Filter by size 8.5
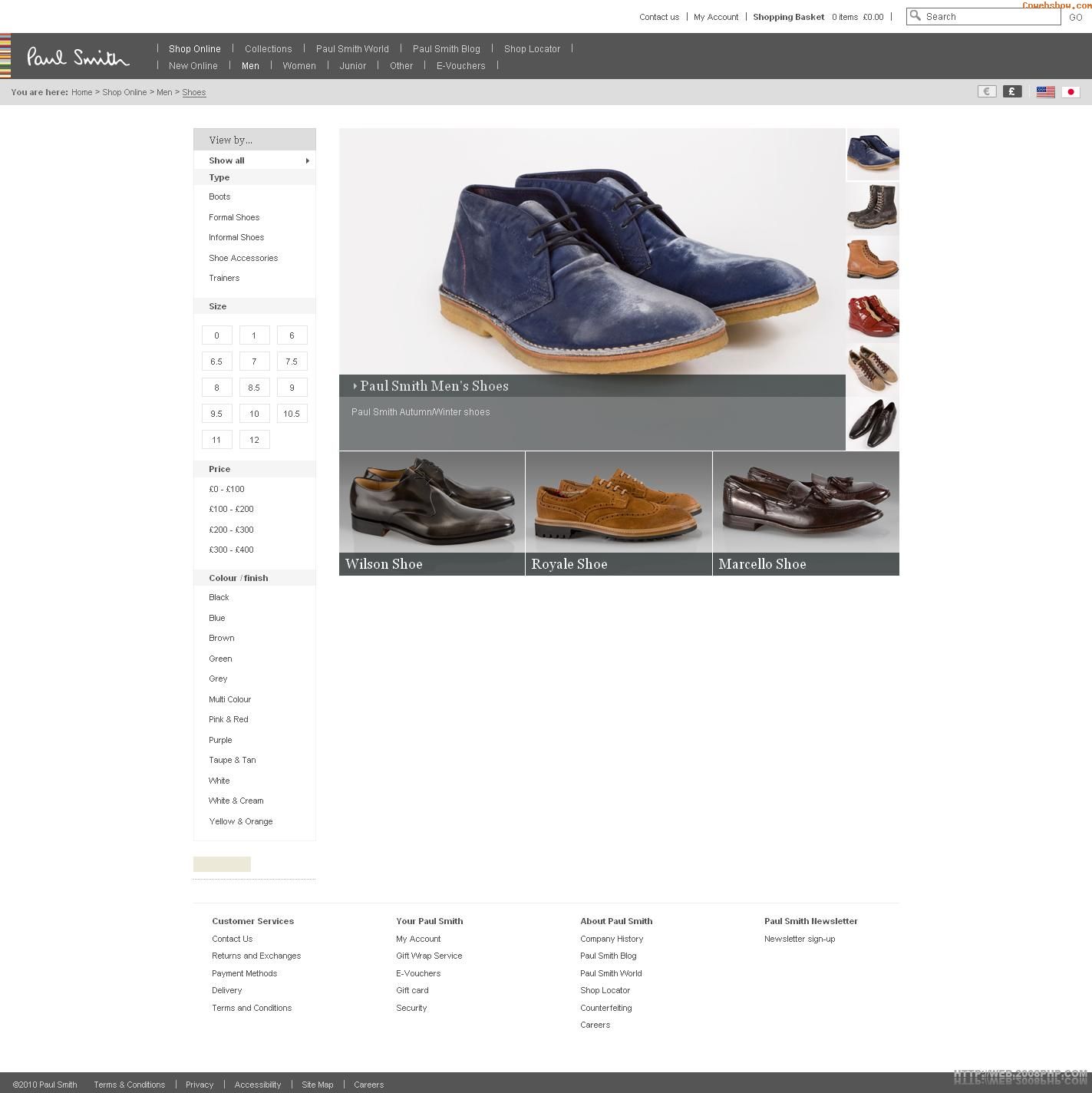 click(x=254, y=388)
